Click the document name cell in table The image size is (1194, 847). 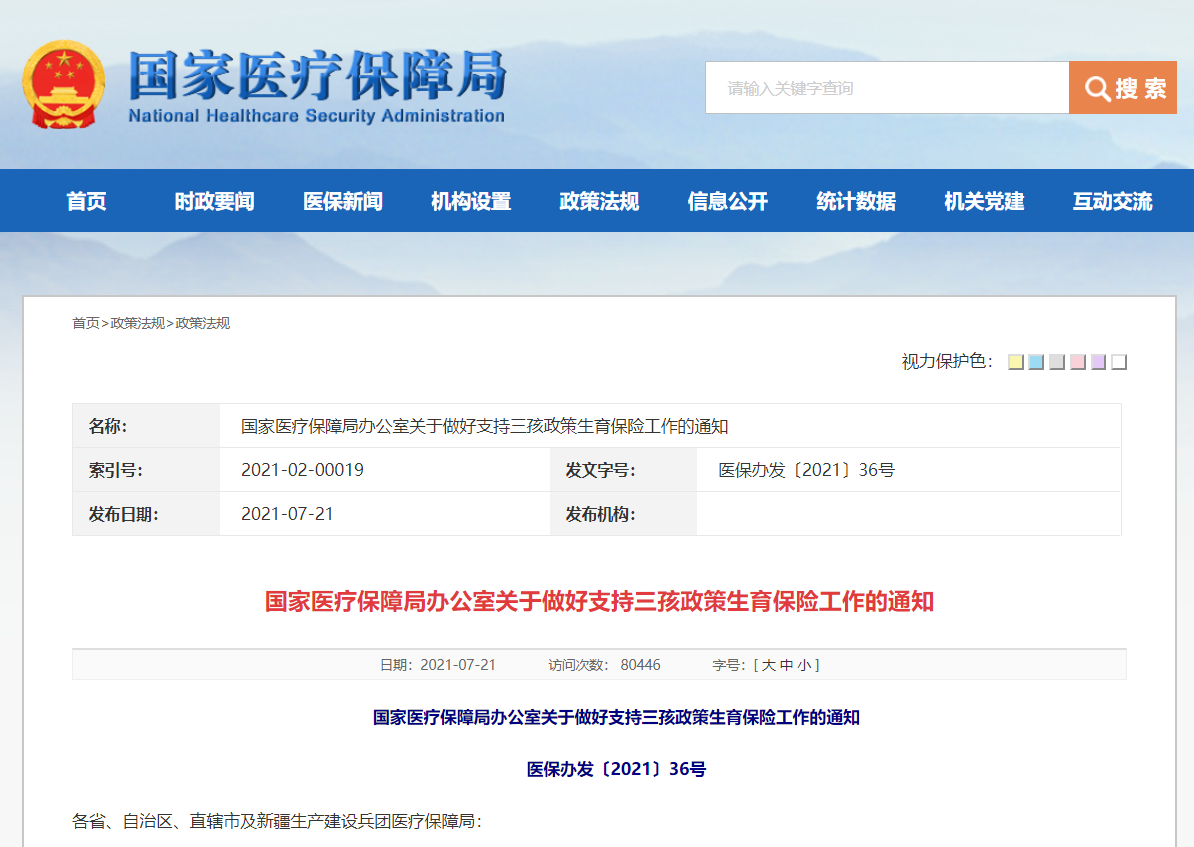point(670,426)
